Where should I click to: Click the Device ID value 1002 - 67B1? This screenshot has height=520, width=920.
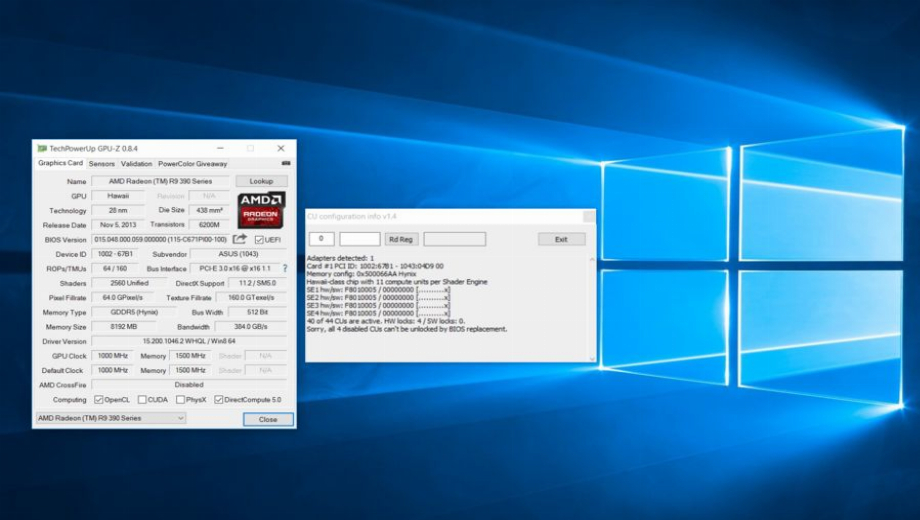click(x=116, y=254)
